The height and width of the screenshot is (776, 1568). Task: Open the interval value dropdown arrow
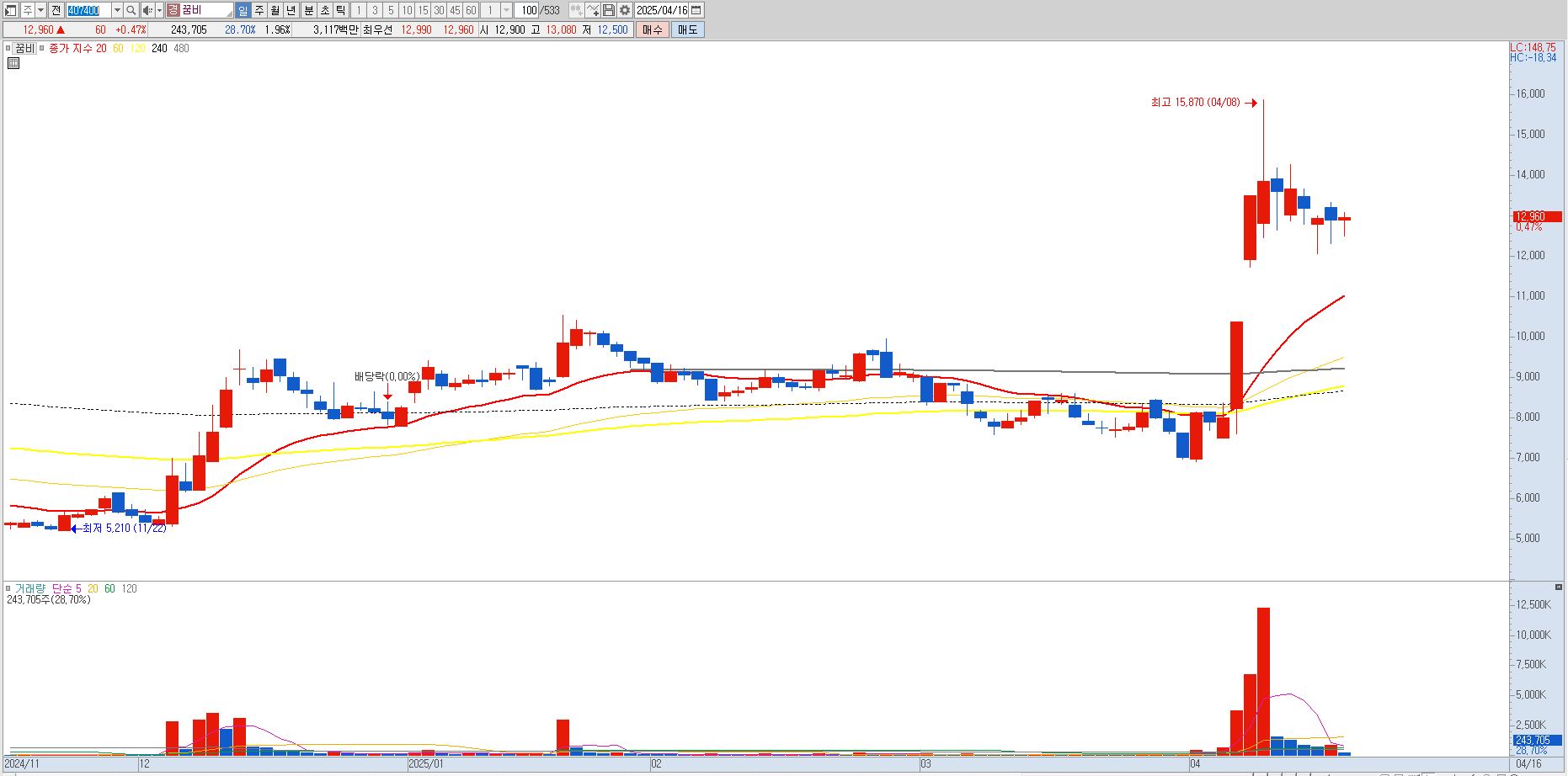[506, 10]
